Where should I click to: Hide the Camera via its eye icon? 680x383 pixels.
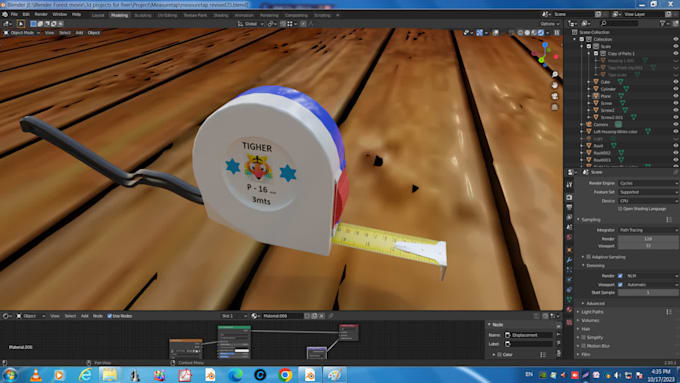pos(675,124)
